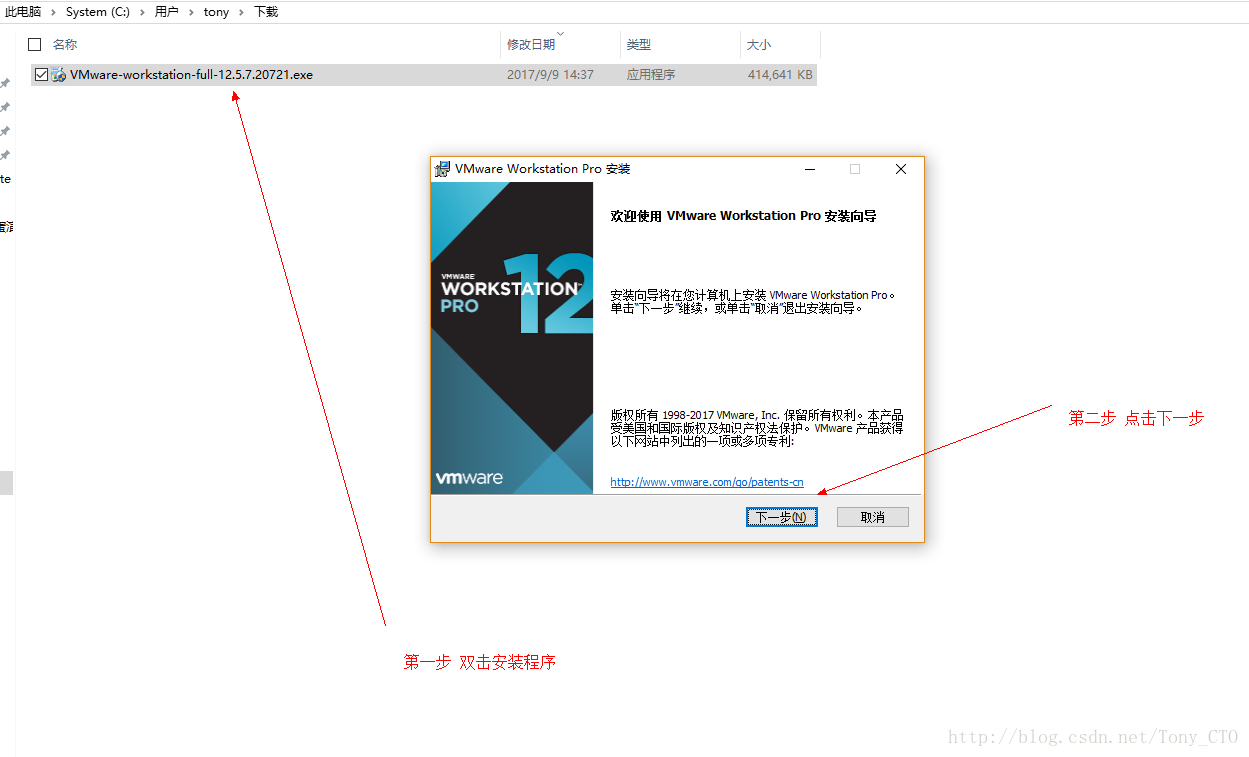
Task: Go to tony folder in breadcrumb
Action: pyautogui.click(x=216, y=12)
